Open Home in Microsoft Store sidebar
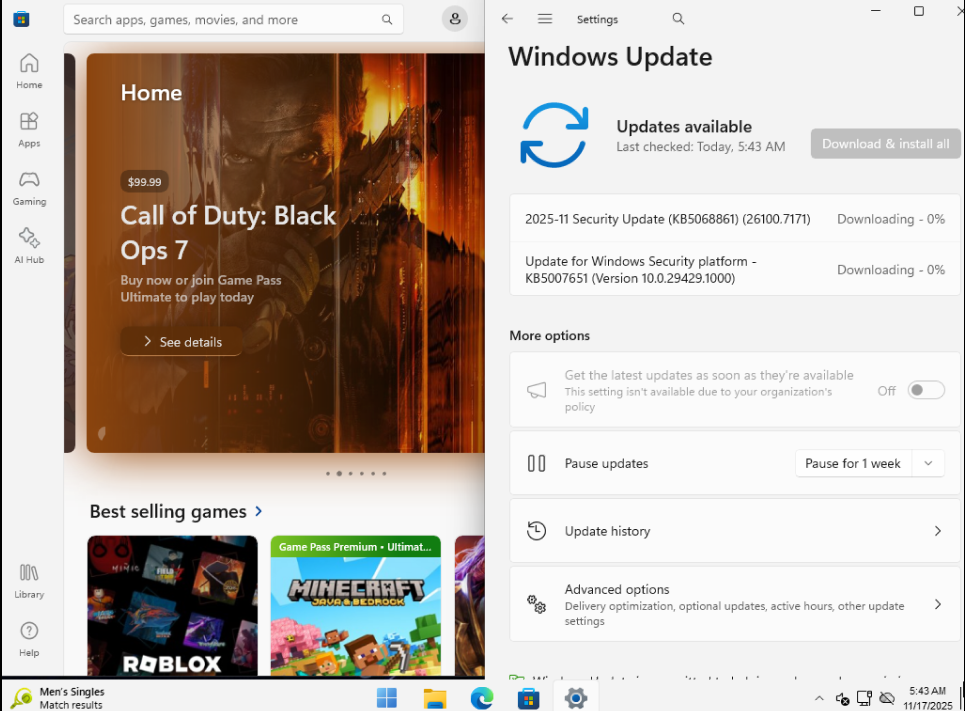 point(29,71)
